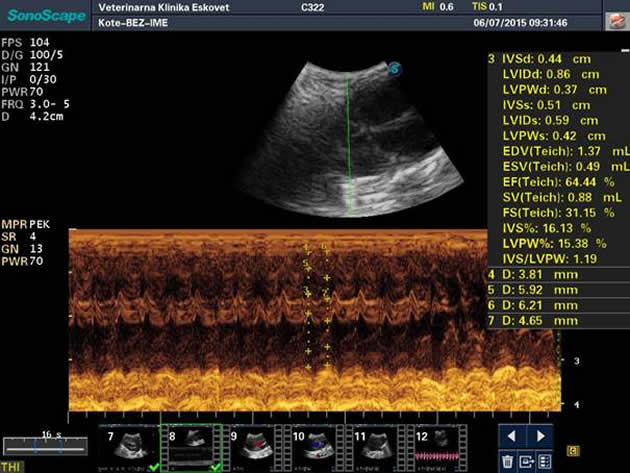The image size is (630, 473).
Task: Click the Veterinarna Klinika Eskovet header
Action: coord(164,7)
